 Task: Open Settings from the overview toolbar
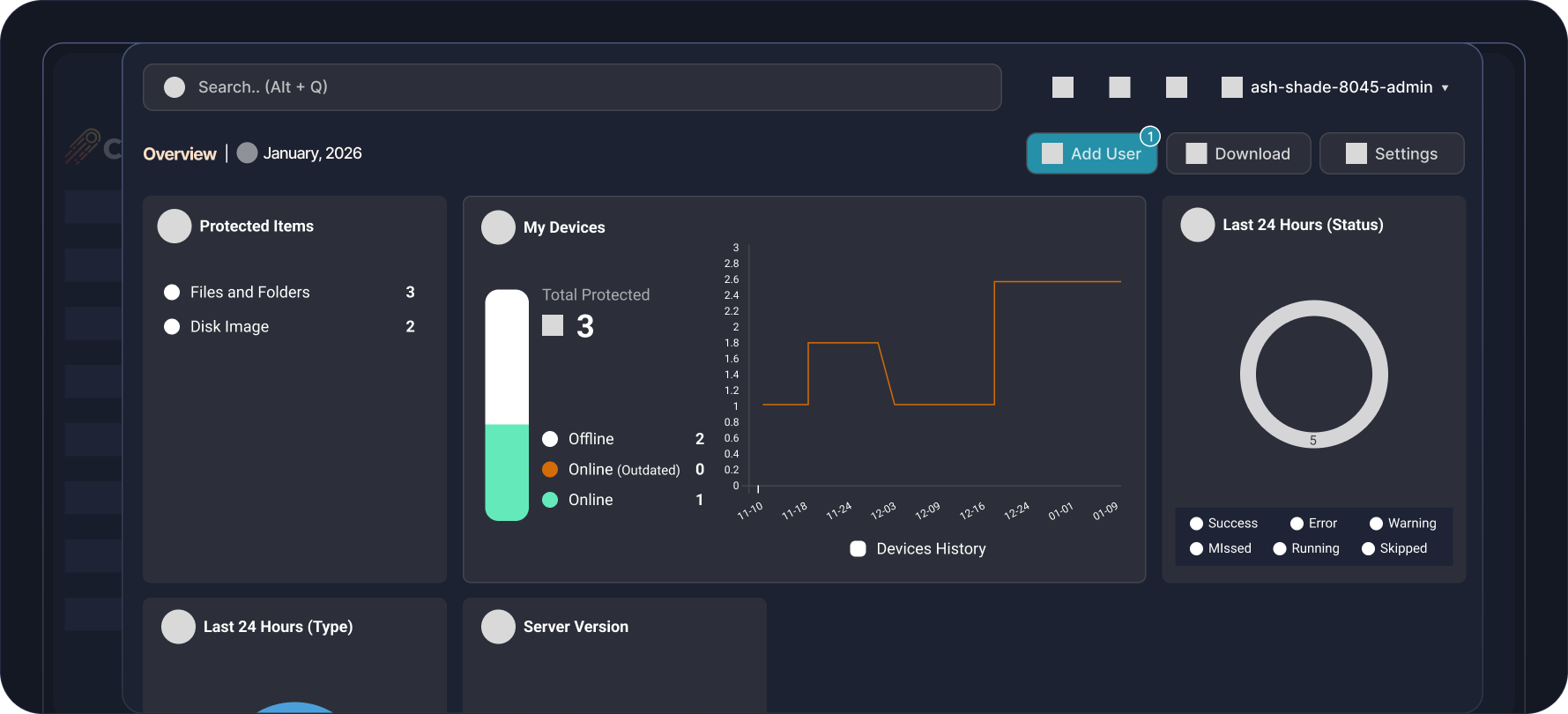[x=1392, y=154]
